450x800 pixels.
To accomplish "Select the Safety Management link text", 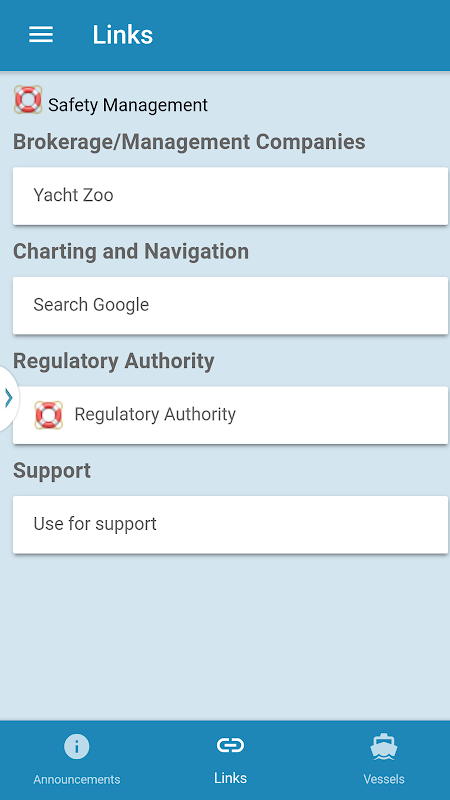I will tap(128, 105).
